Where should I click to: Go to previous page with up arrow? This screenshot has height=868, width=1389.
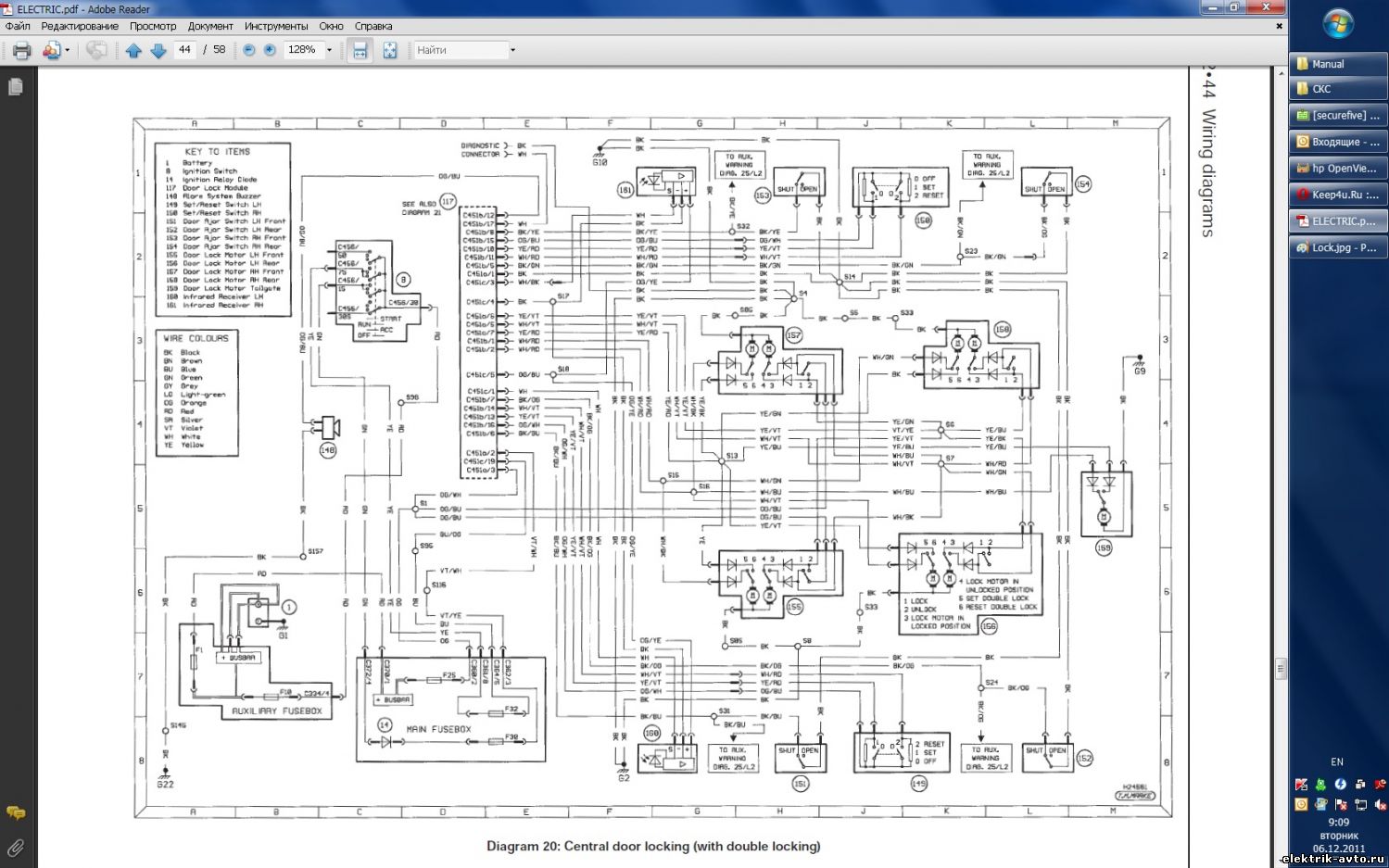[133, 50]
